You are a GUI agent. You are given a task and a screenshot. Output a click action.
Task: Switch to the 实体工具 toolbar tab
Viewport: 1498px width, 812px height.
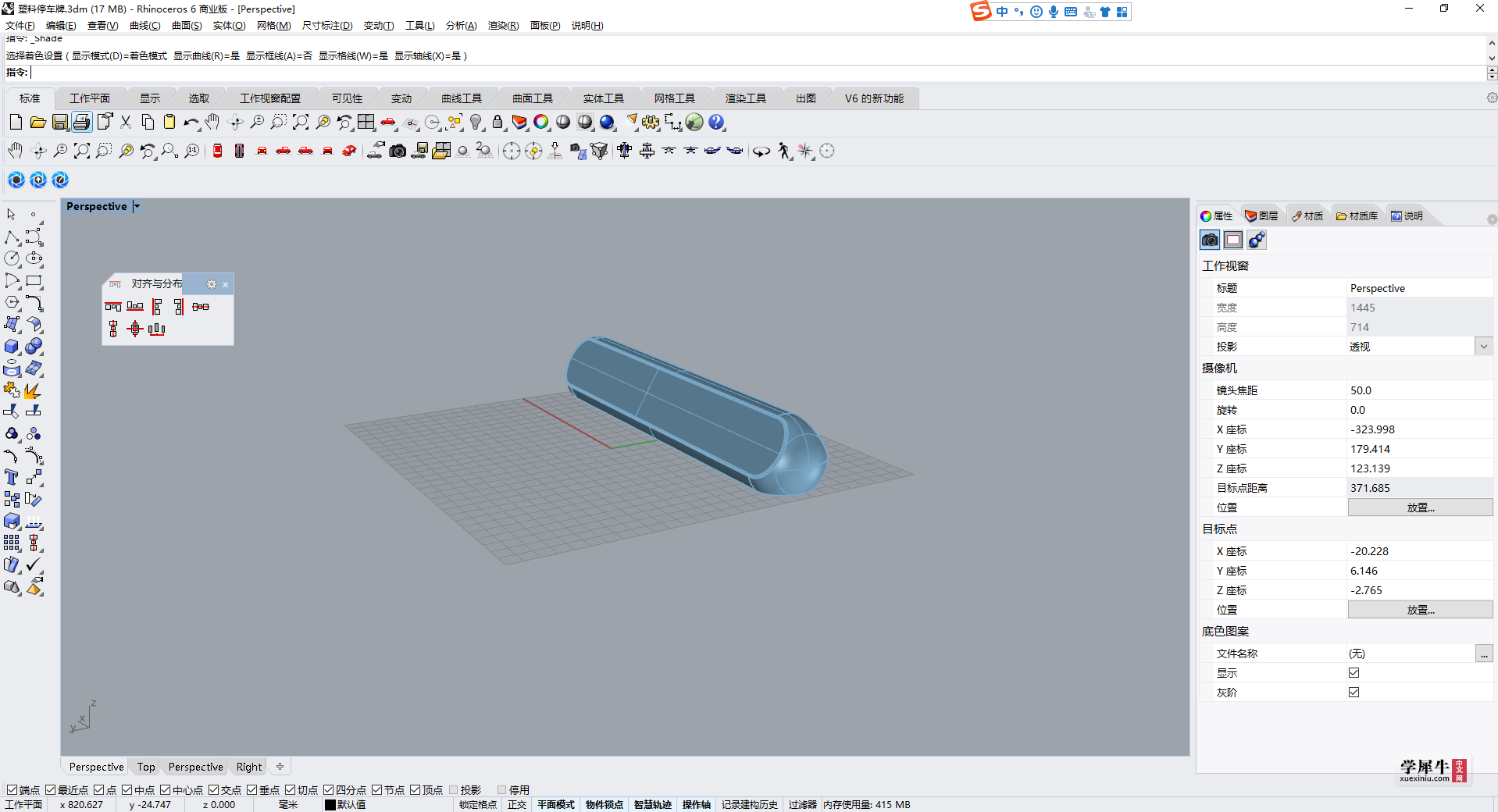[603, 98]
